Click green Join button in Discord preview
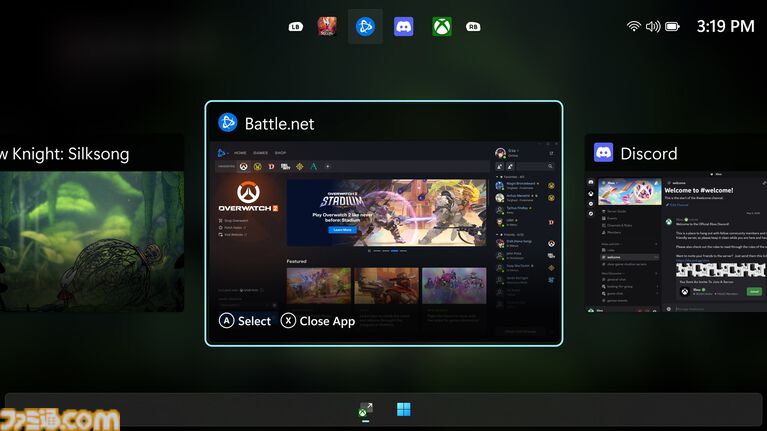The height and width of the screenshot is (431, 767). pyautogui.click(x=754, y=292)
